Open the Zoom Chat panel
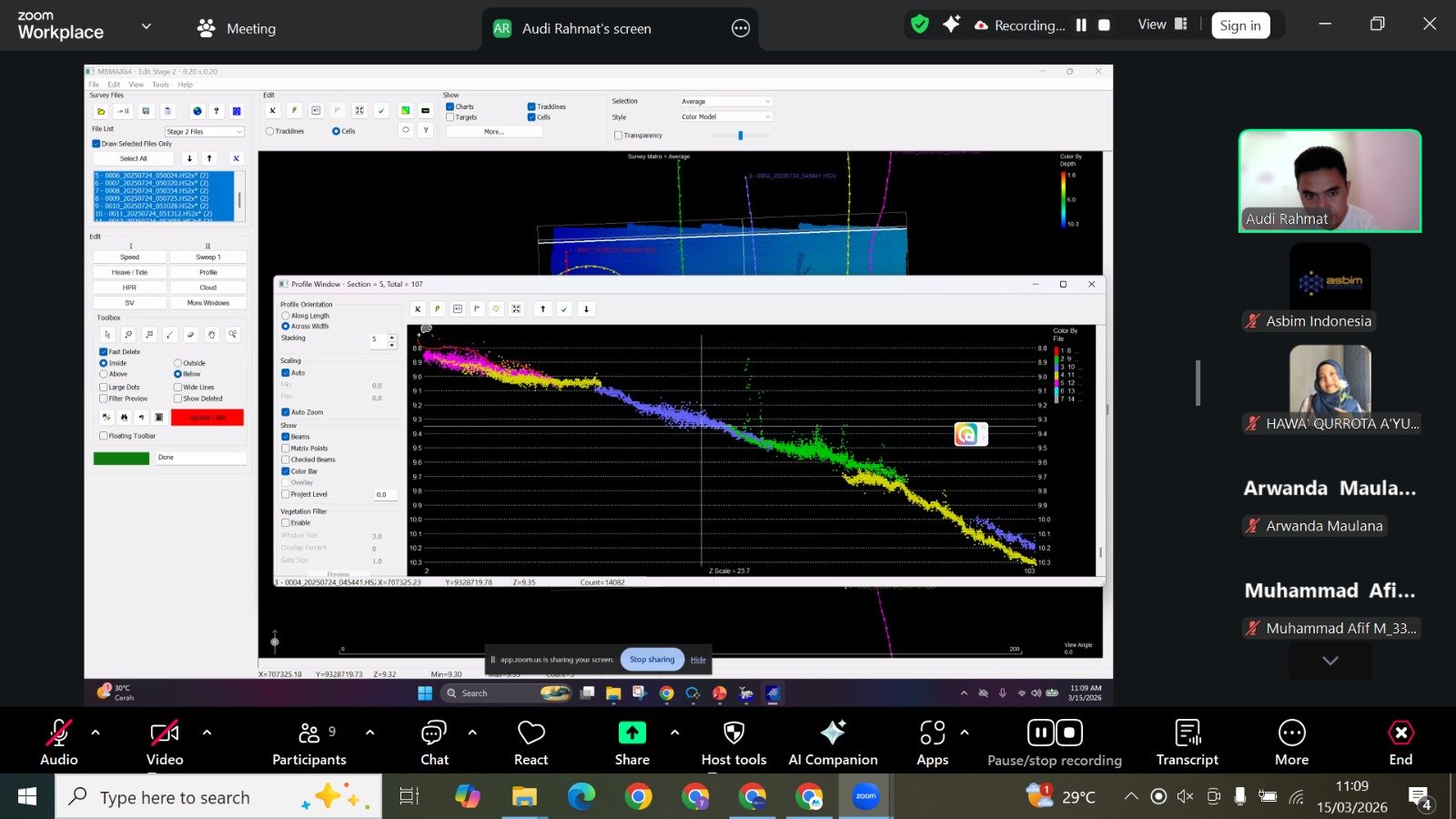 point(434,733)
